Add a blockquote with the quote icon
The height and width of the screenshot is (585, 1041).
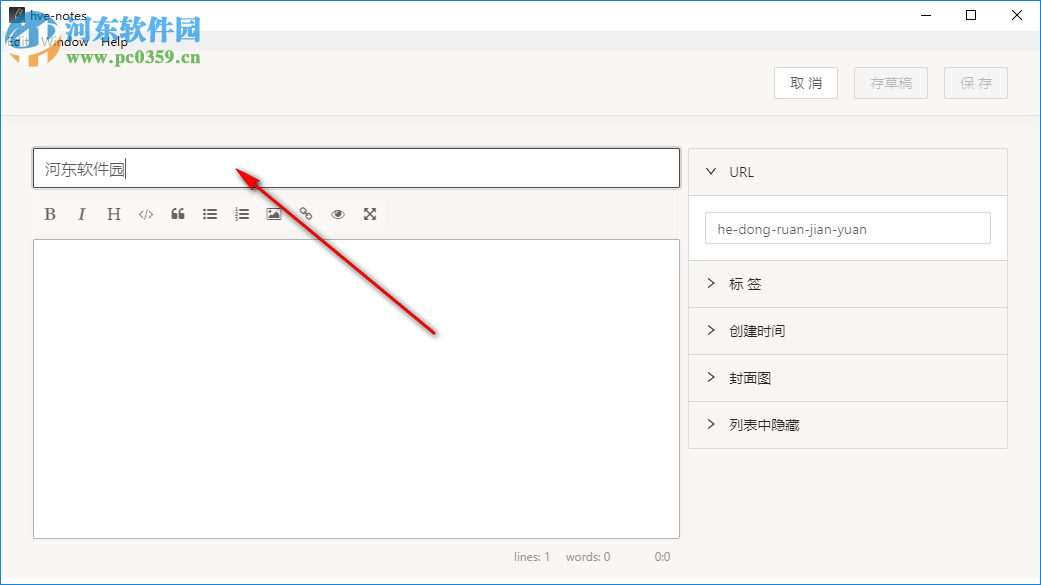[x=178, y=214]
